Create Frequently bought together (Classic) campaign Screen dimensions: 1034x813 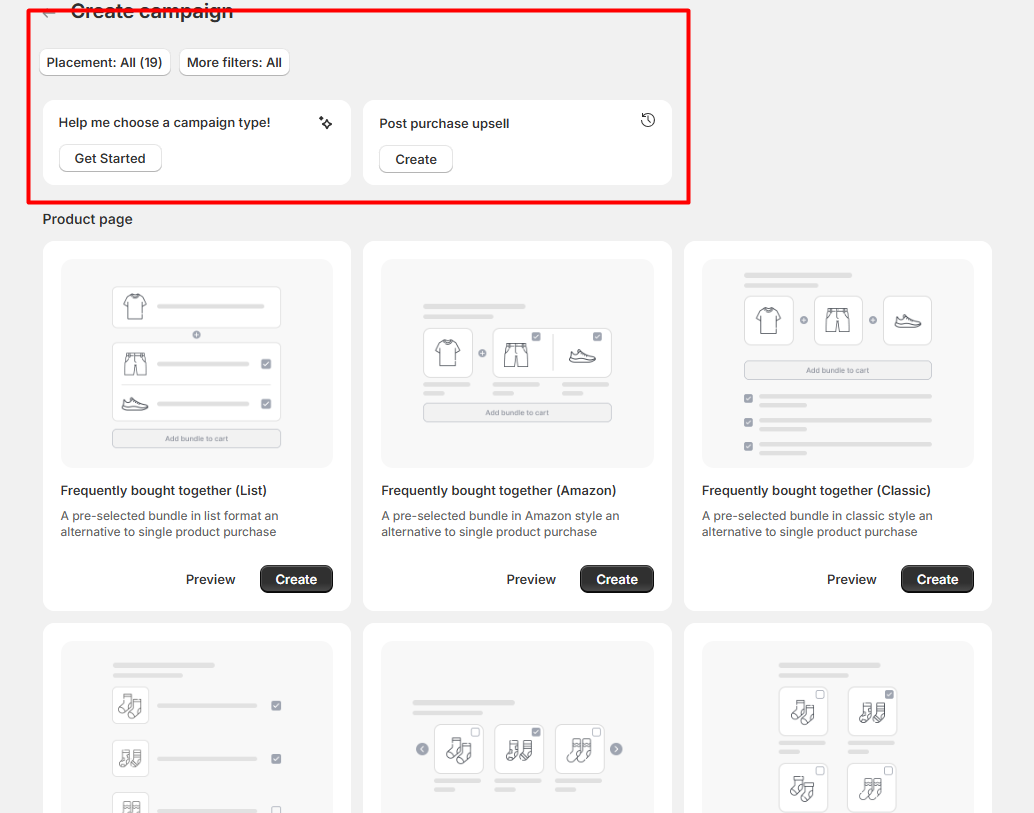pyautogui.click(x=937, y=580)
